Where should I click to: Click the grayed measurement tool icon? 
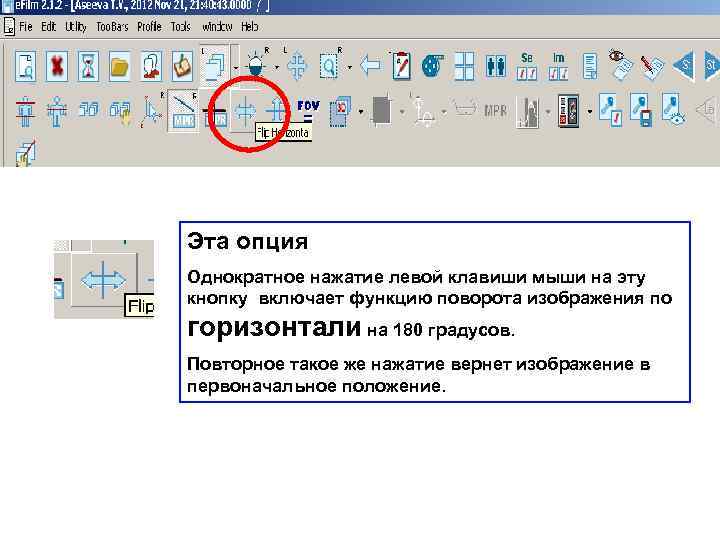click(423, 112)
